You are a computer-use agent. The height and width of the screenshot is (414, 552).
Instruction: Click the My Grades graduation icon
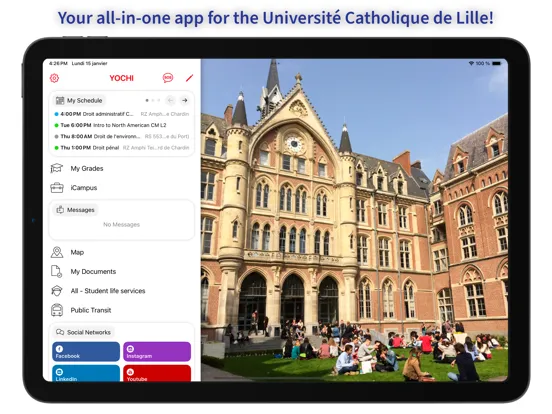pos(57,168)
